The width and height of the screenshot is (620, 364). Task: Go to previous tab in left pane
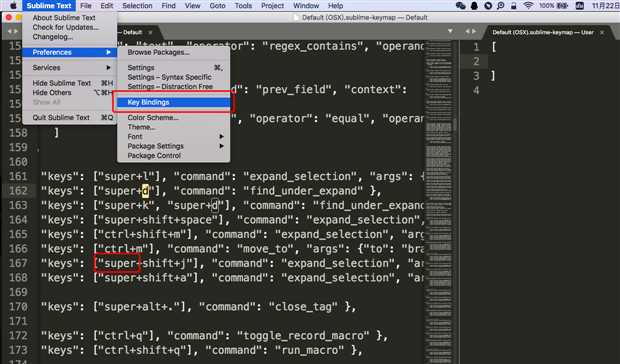coord(10,31)
